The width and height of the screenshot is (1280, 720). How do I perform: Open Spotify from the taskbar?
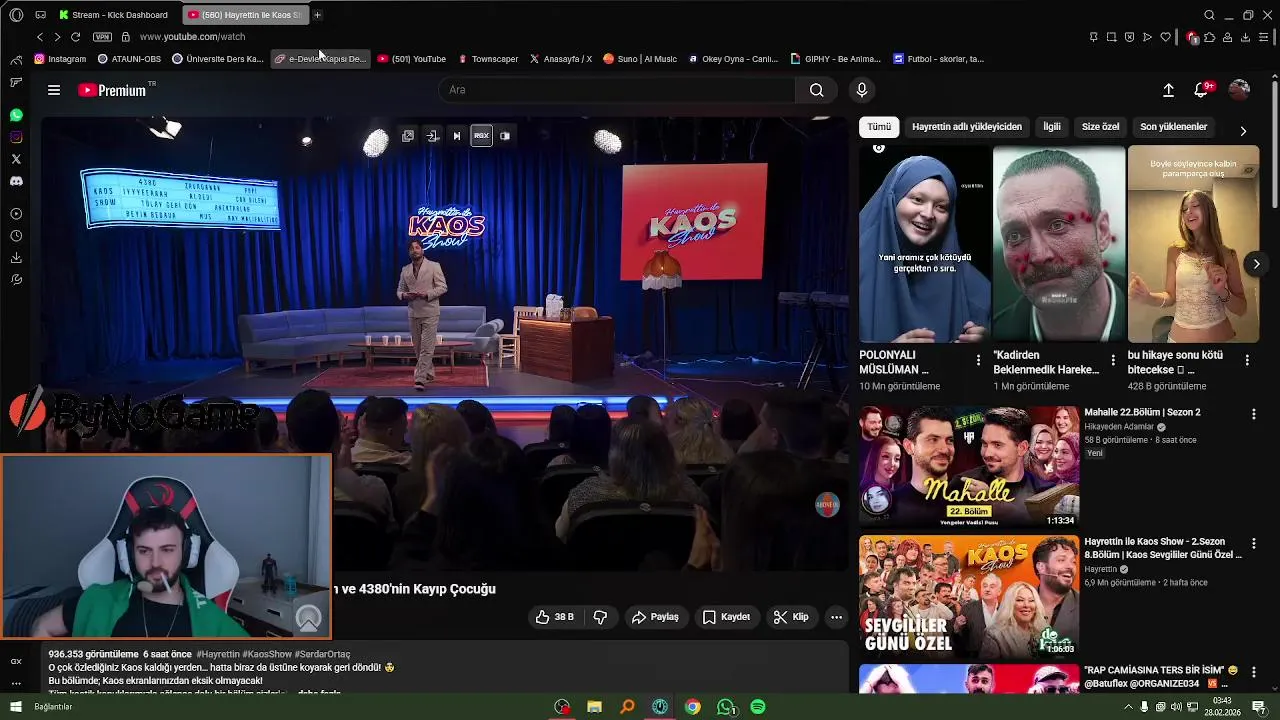tap(758, 707)
